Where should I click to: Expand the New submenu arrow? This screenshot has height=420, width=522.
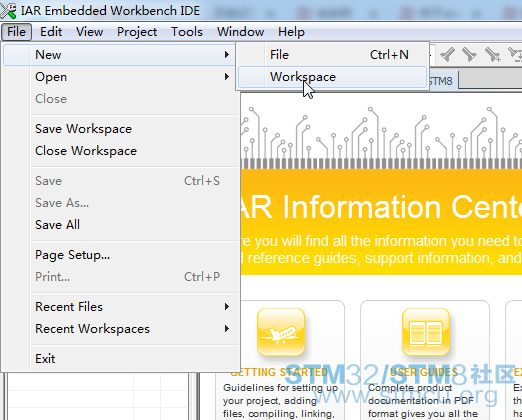click(x=227, y=55)
